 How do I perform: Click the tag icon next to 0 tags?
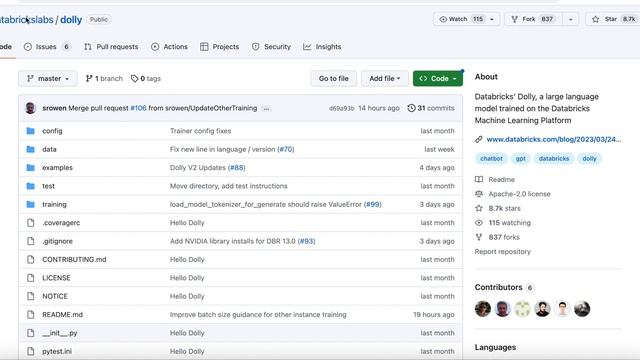[134, 78]
